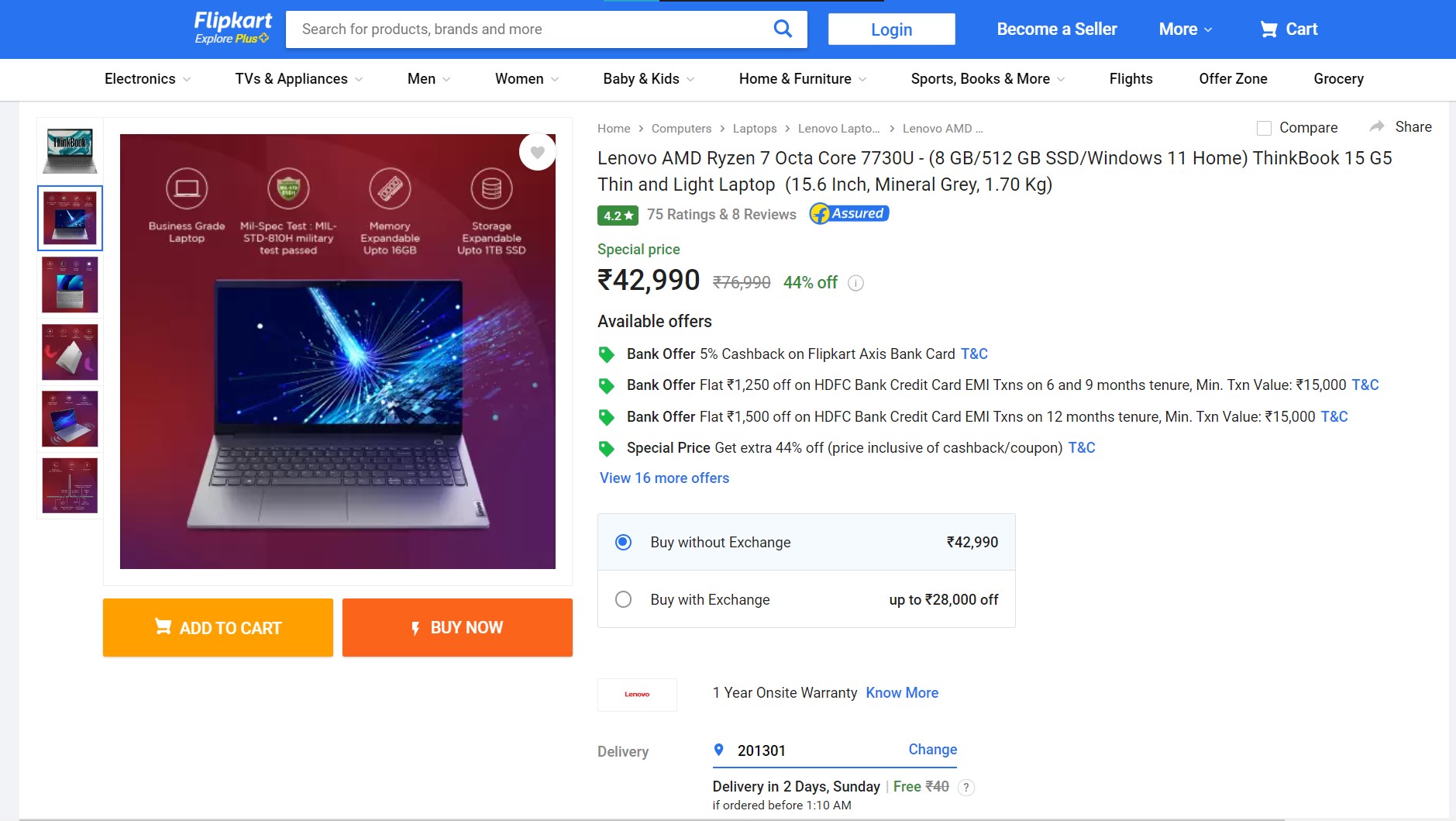This screenshot has width=1456, height=821.
Task: Click the delivery charge help question icon
Action: (966, 787)
